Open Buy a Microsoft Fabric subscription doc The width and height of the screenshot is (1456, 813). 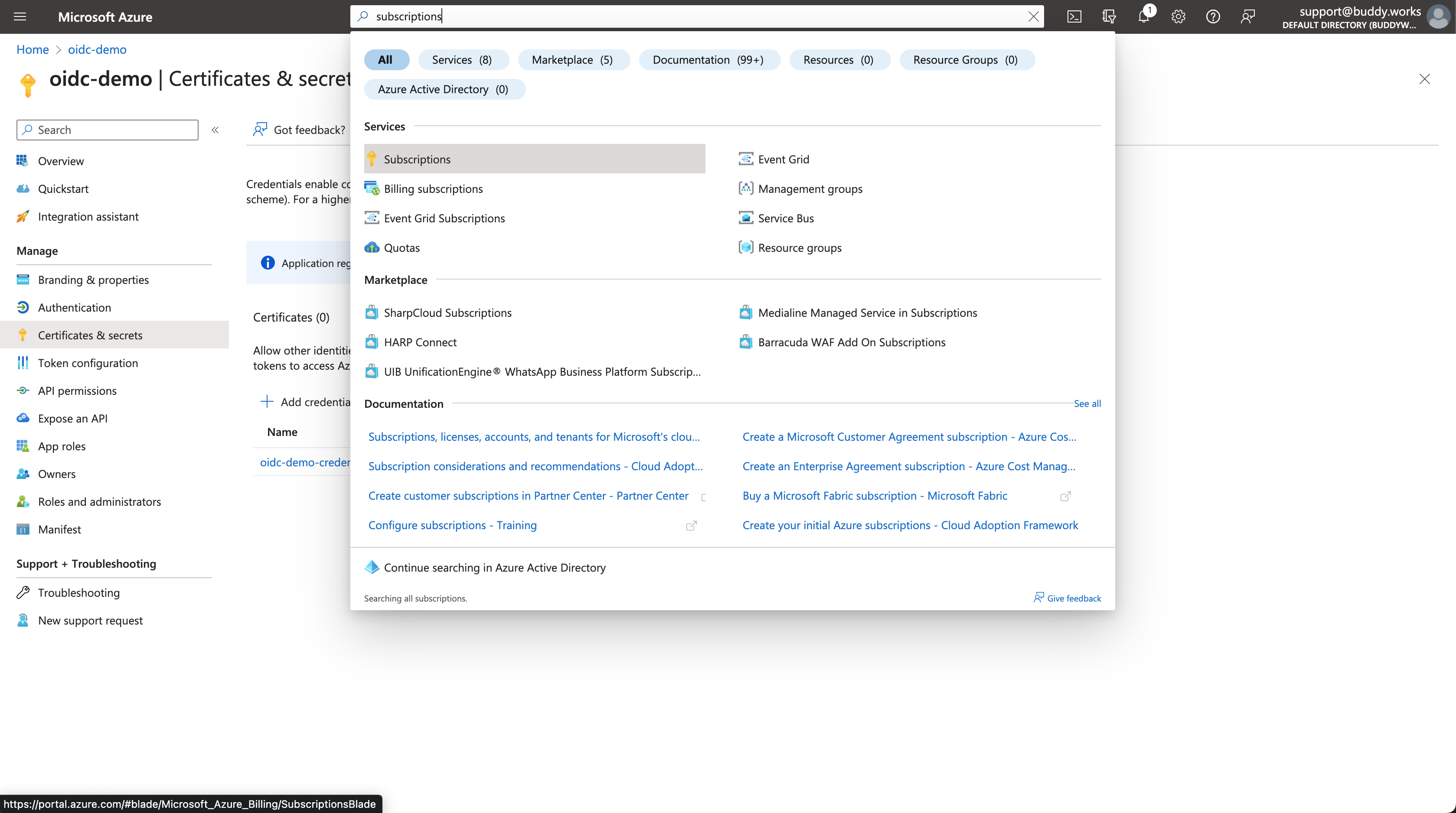coord(875,495)
